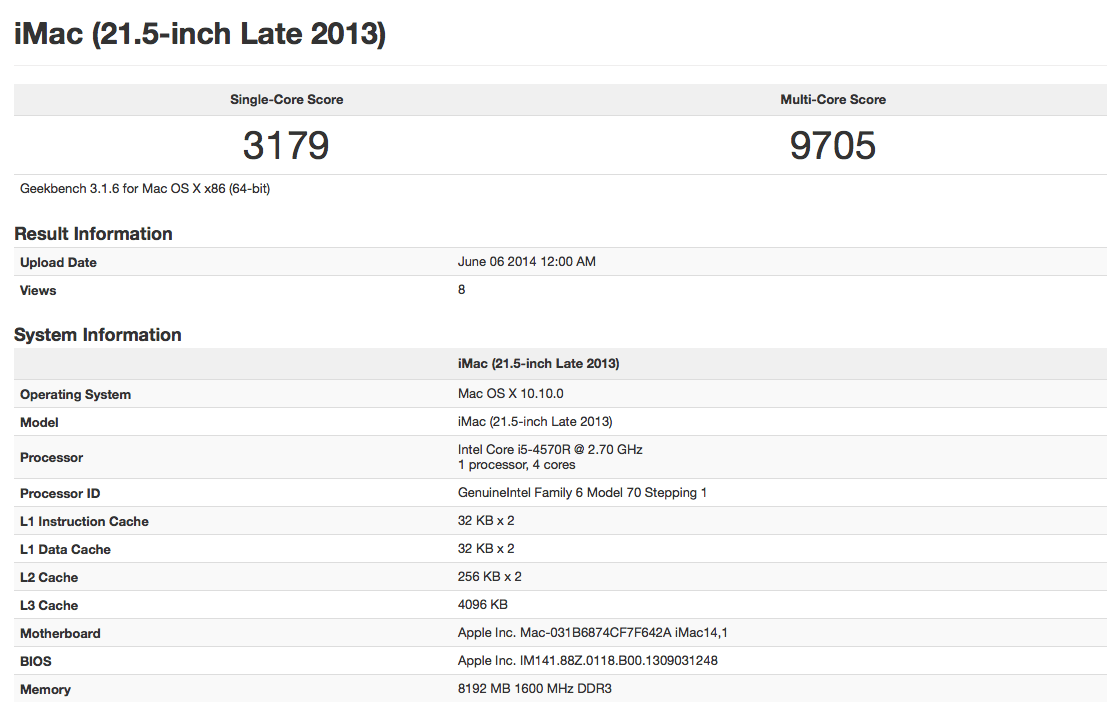The image size is (1120, 715).
Task: Click the 'L3 Cache' row label
Action: 49,605
